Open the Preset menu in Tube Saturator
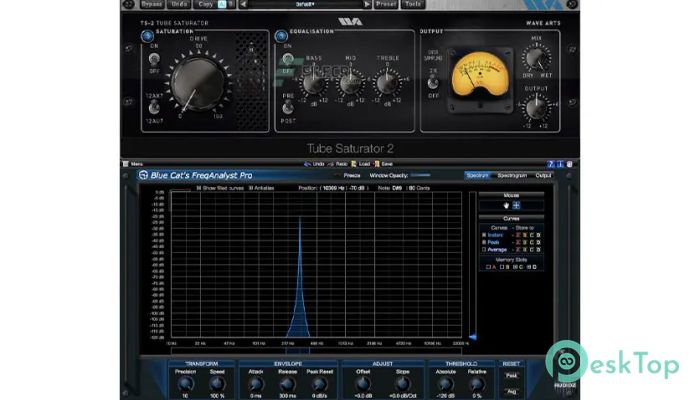Viewport: 700px width, 400px height. [x=386, y=4]
